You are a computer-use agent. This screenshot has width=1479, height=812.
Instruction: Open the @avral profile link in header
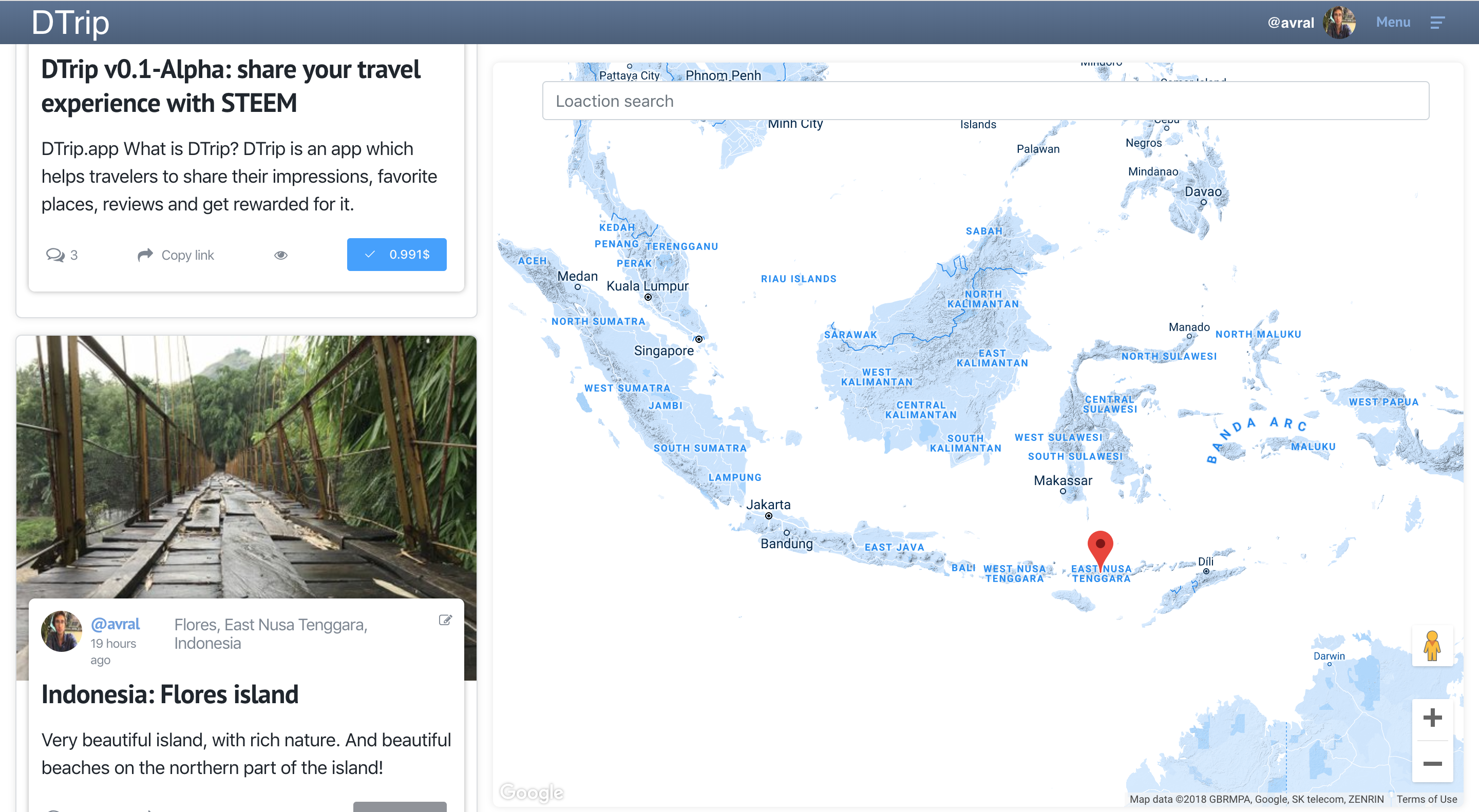1290,23
